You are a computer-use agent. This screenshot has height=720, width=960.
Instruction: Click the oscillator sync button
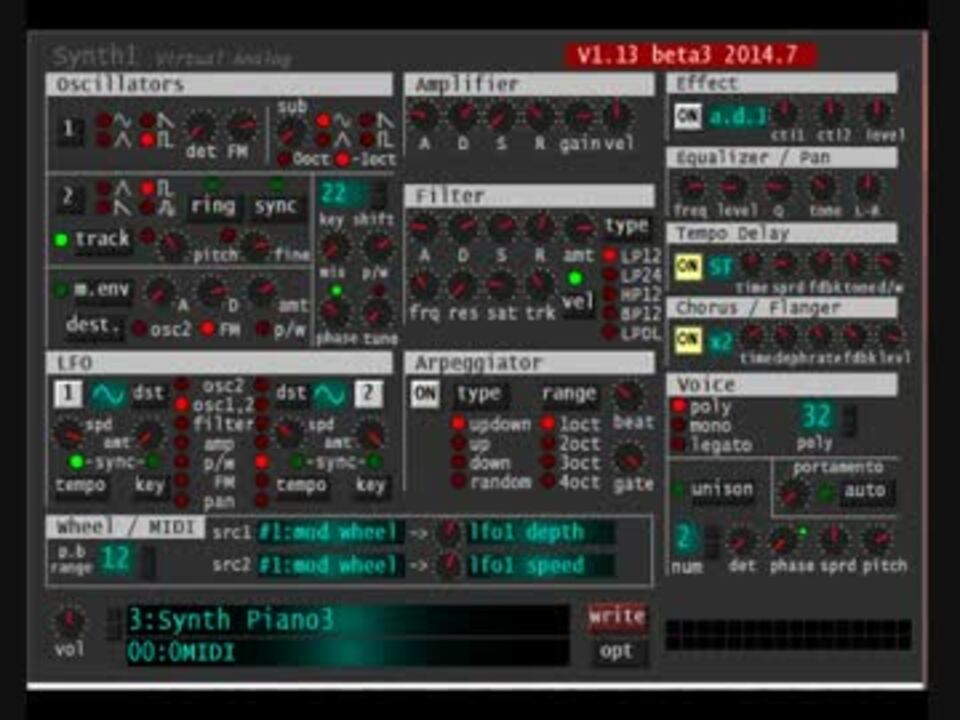(x=276, y=206)
